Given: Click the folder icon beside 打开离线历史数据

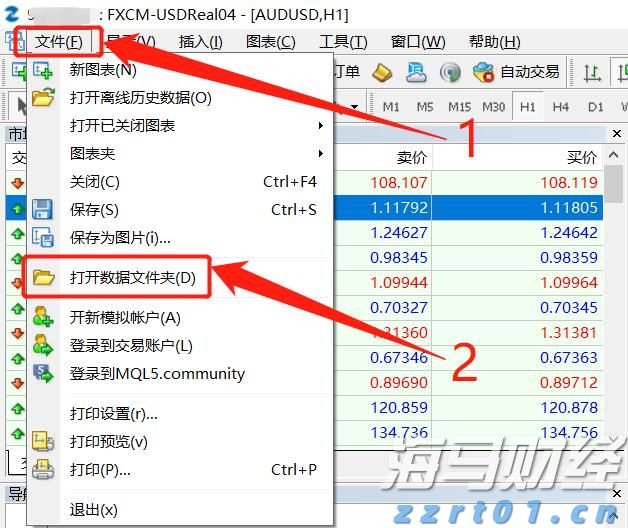Looking at the screenshot, I should (x=42, y=98).
